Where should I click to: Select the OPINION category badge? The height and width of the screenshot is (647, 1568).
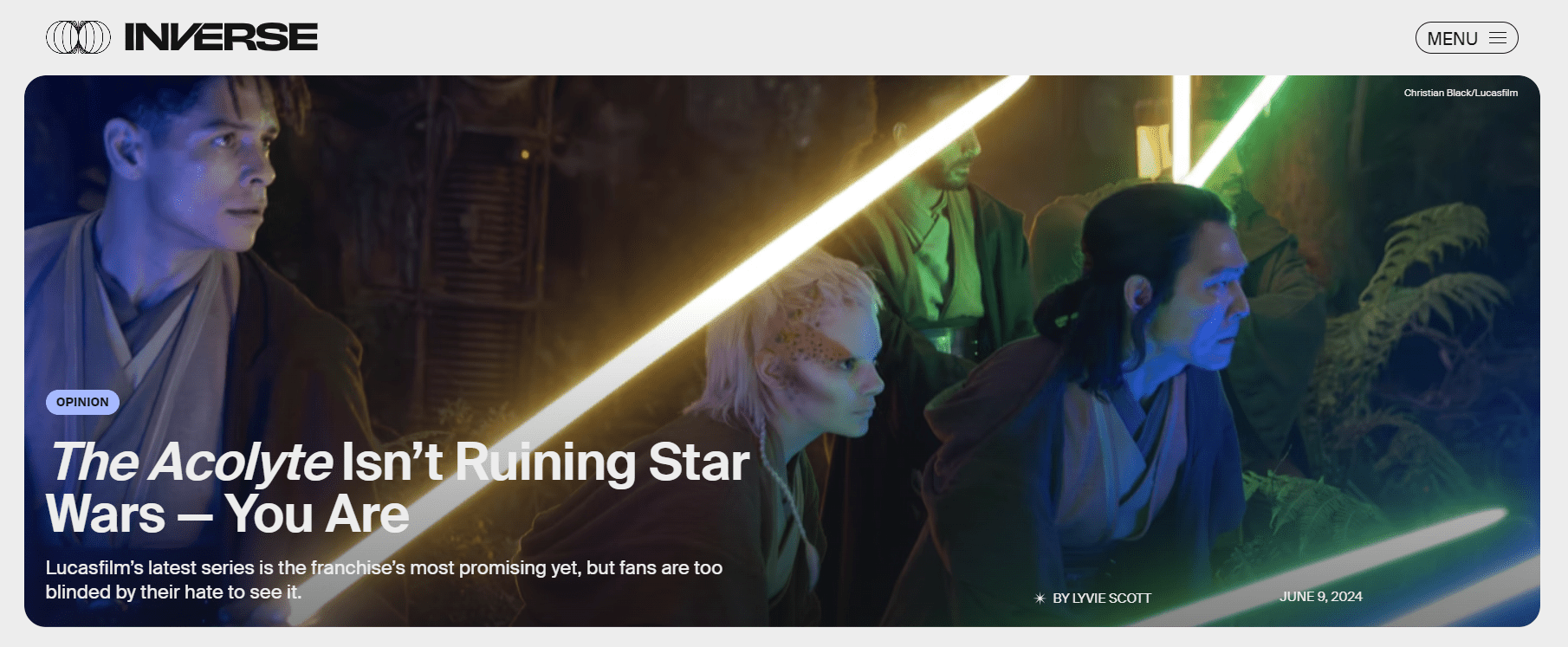tap(82, 402)
